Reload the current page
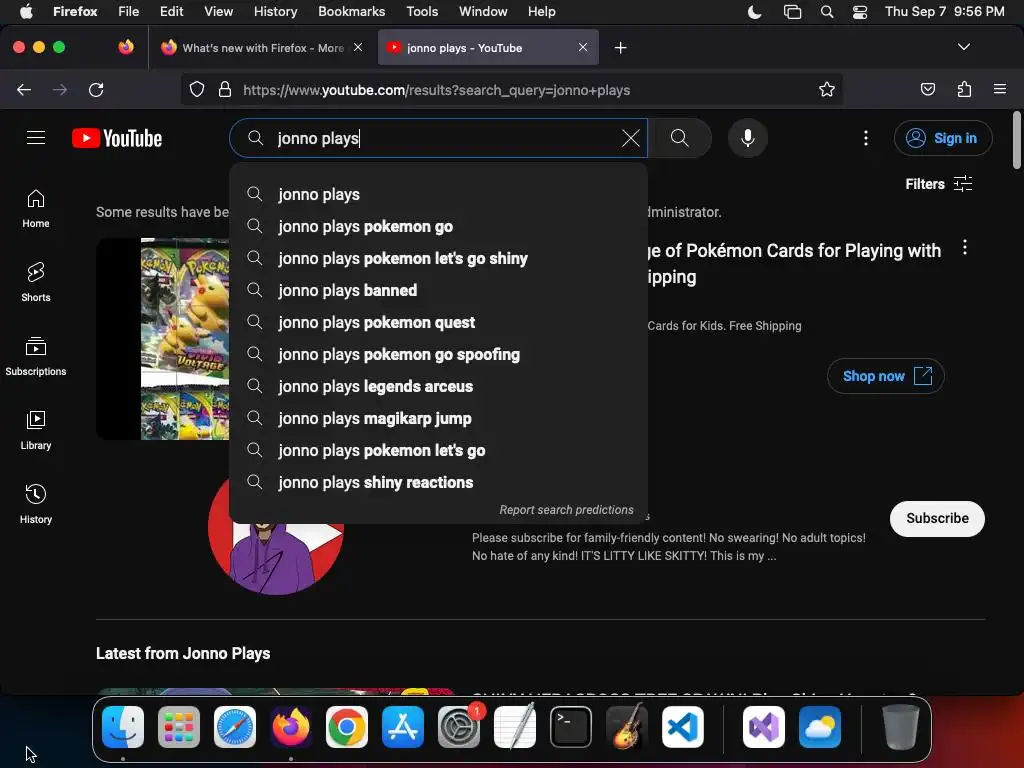 (x=96, y=89)
